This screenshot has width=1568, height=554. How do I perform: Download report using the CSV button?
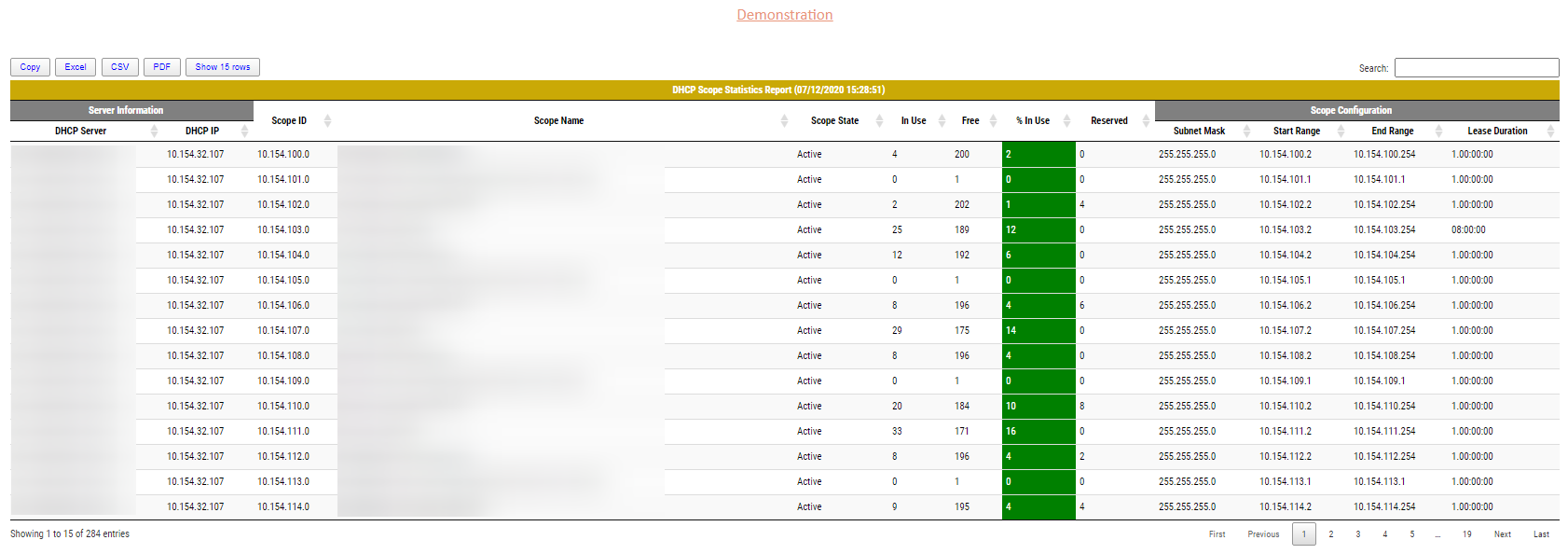coord(120,67)
